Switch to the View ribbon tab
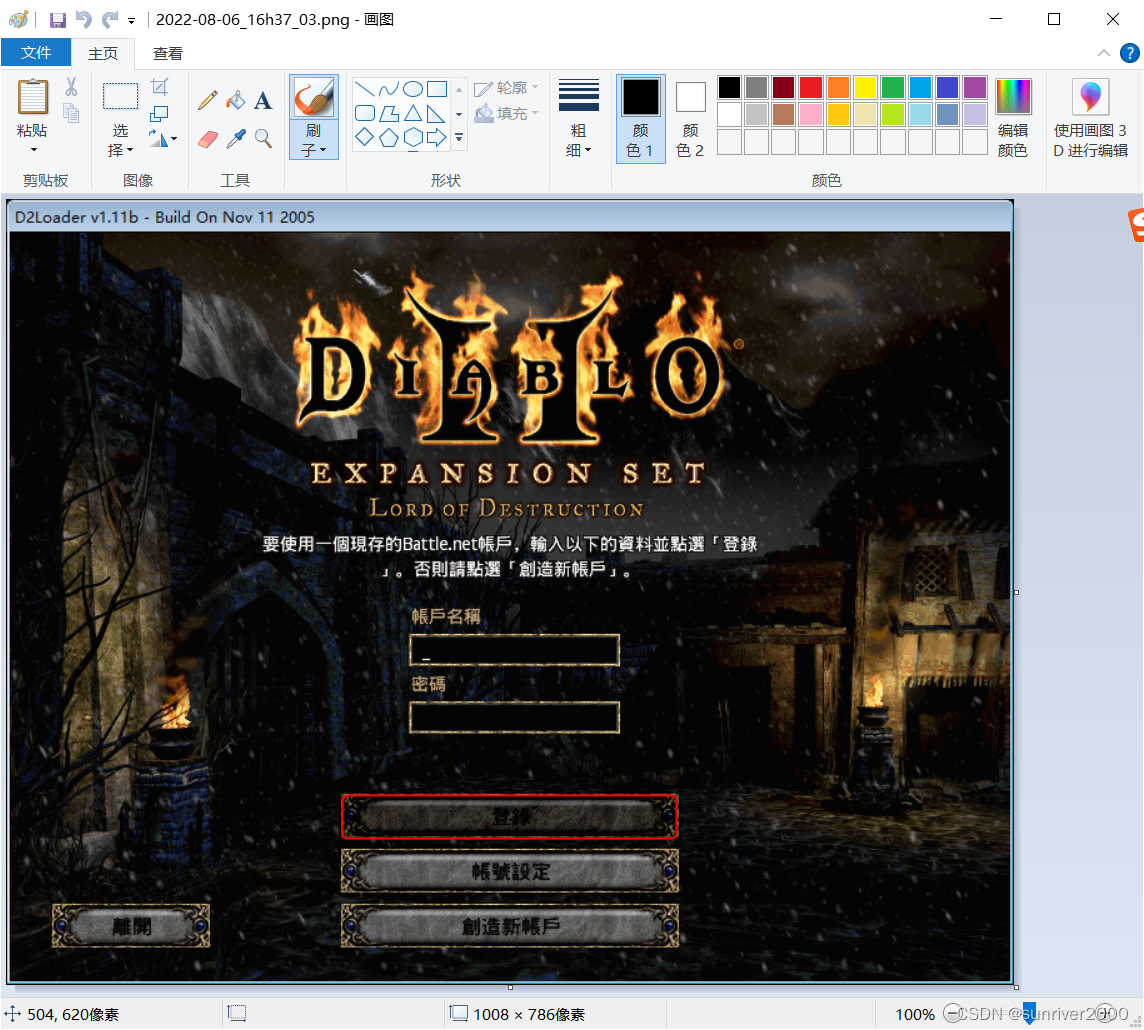Screen dimensions: 1144x1030 point(168,53)
